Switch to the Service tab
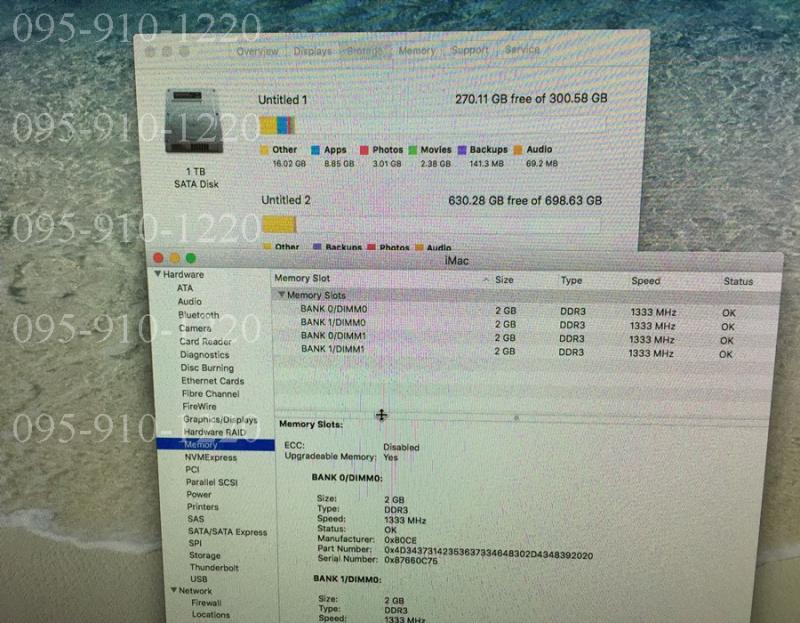 (522, 49)
